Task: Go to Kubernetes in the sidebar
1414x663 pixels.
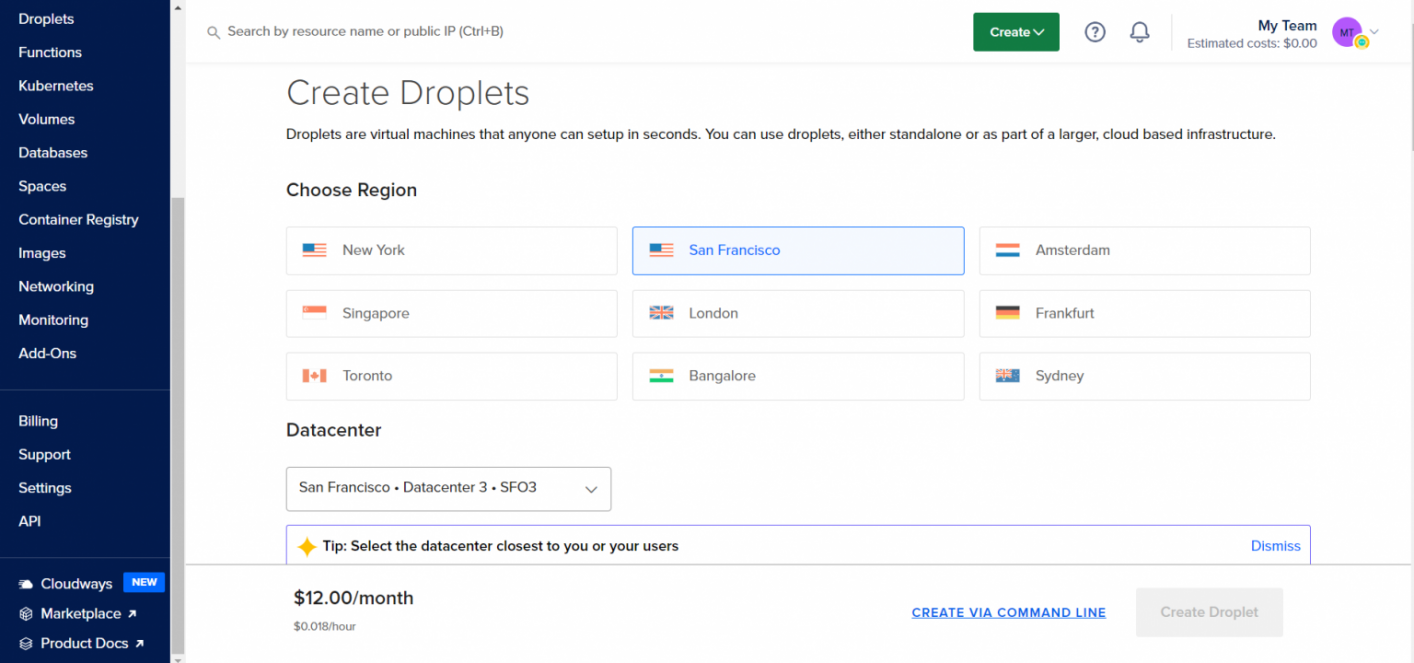Action: (x=56, y=86)
